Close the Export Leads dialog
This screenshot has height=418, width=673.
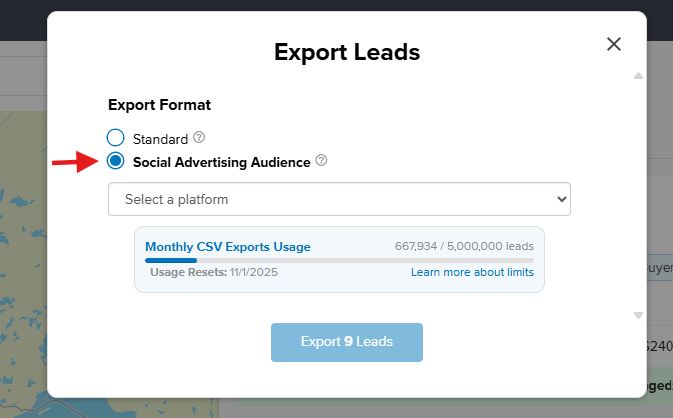[x=614, y=44]
